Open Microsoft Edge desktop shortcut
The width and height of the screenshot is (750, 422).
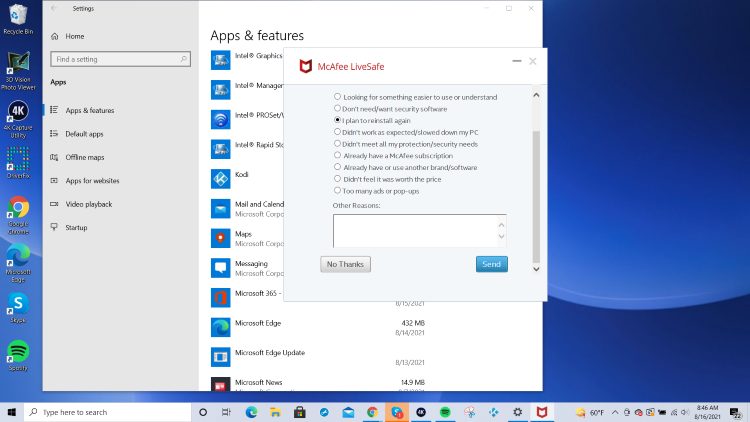coord(18,263)
